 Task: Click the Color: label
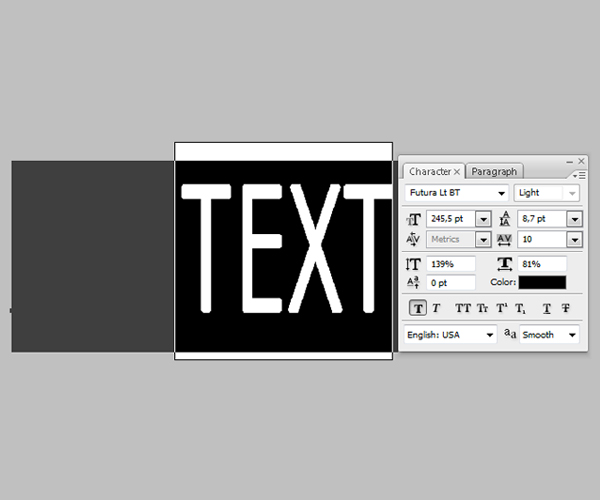point(503,282)
